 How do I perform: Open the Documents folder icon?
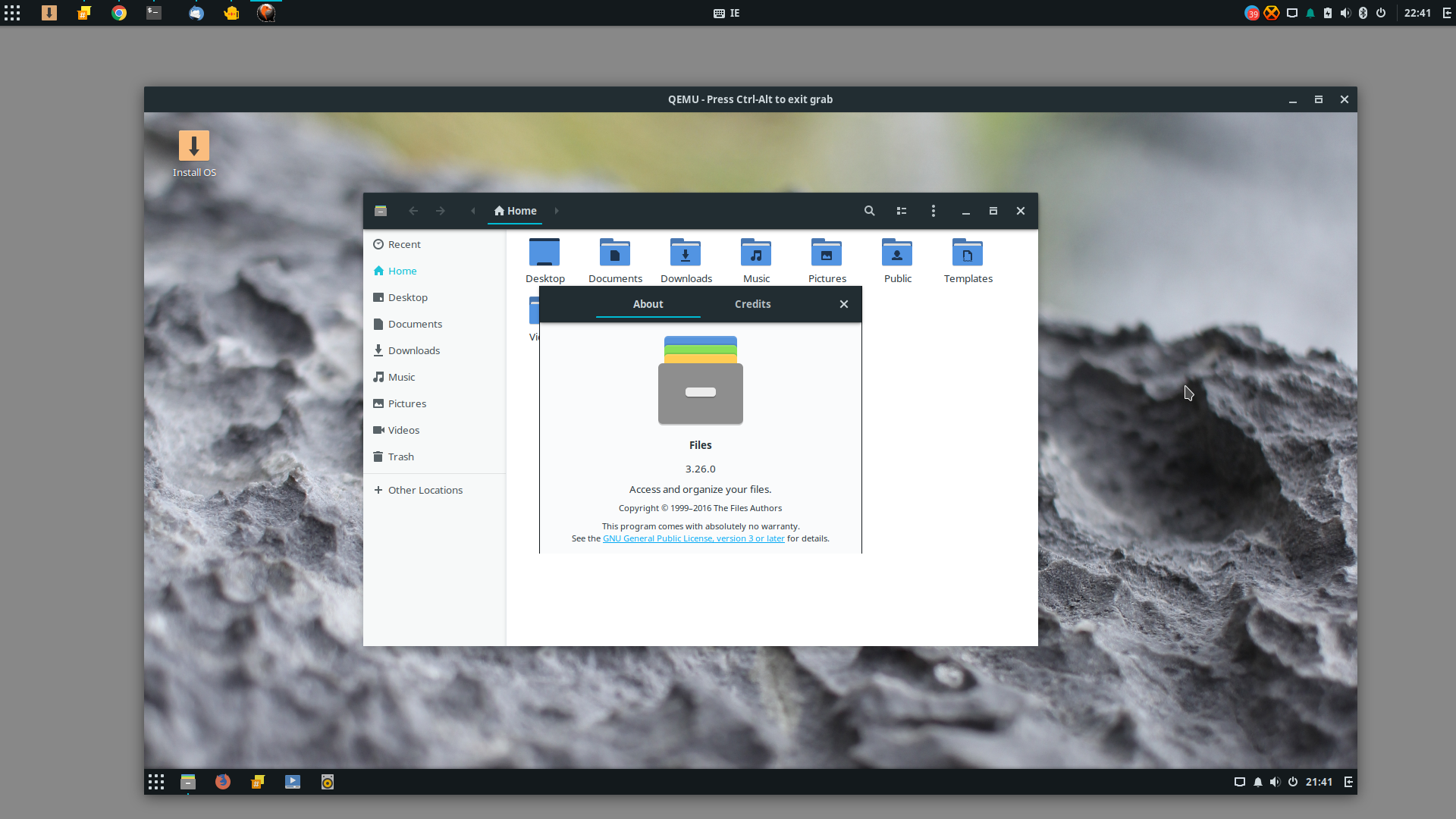pos(615,253)
